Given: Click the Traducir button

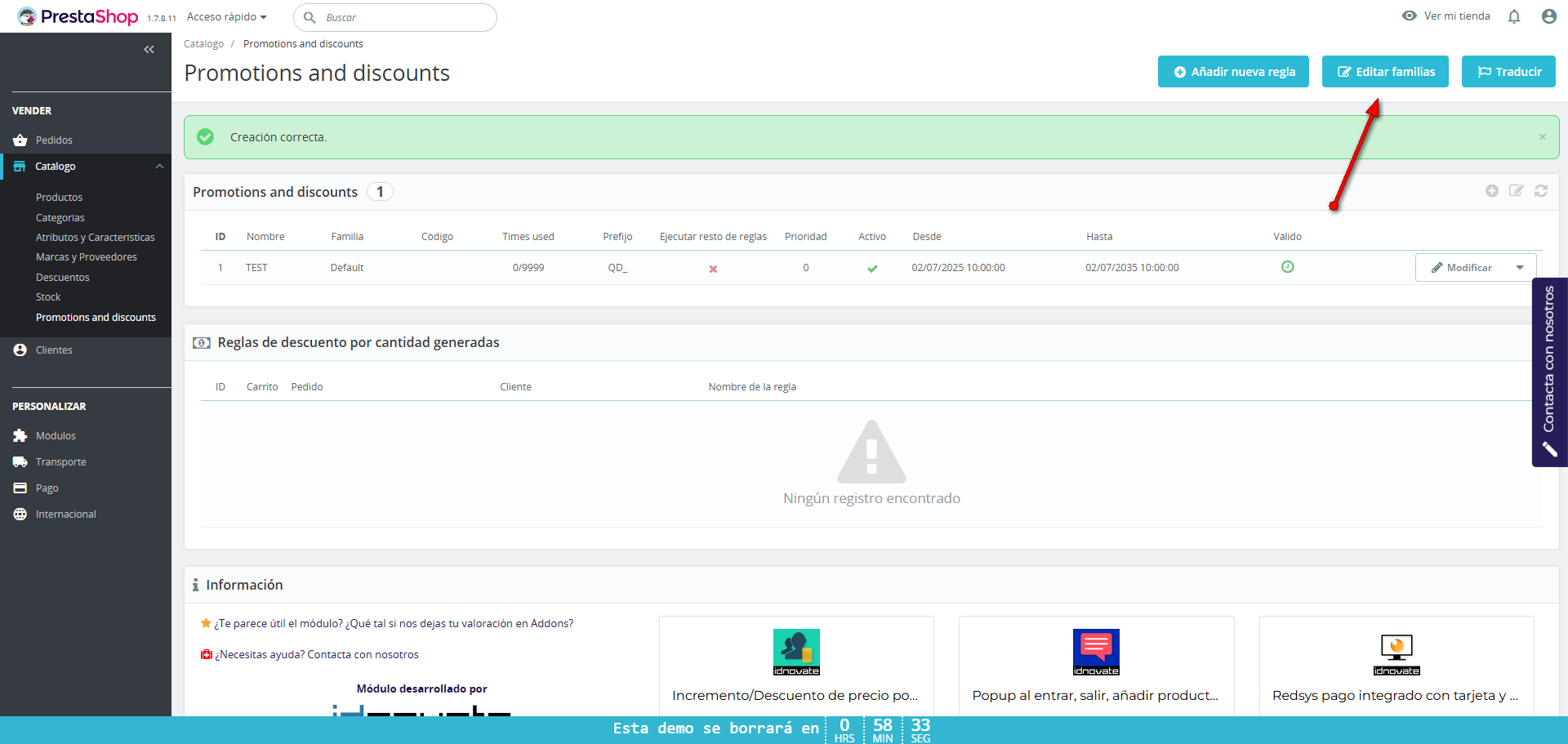Looking at the screenshot, I should pyautogui.click(x=1508, y=71).
